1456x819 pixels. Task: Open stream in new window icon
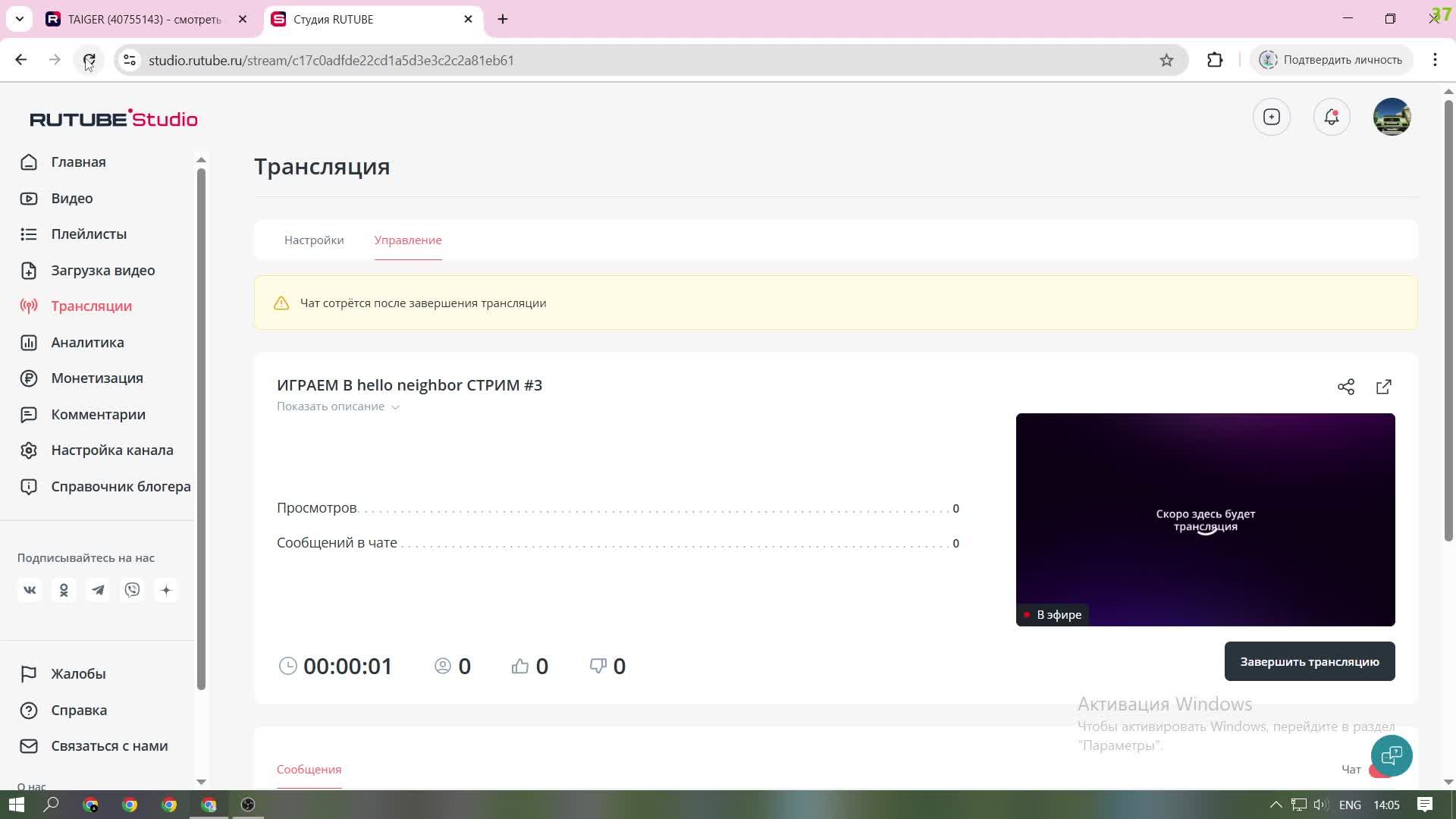pos(1384,387)
